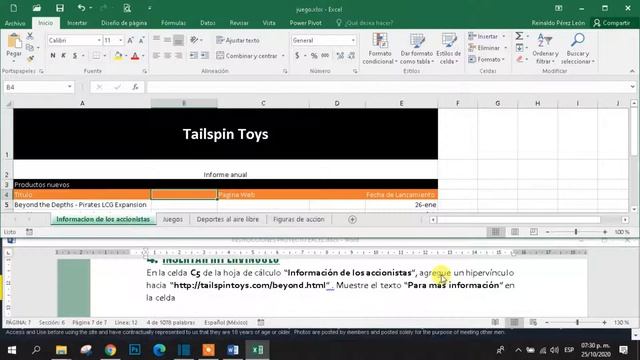640x360 pixels.
Task: Increase font size with the larger A icon
Action: [130, 40]
